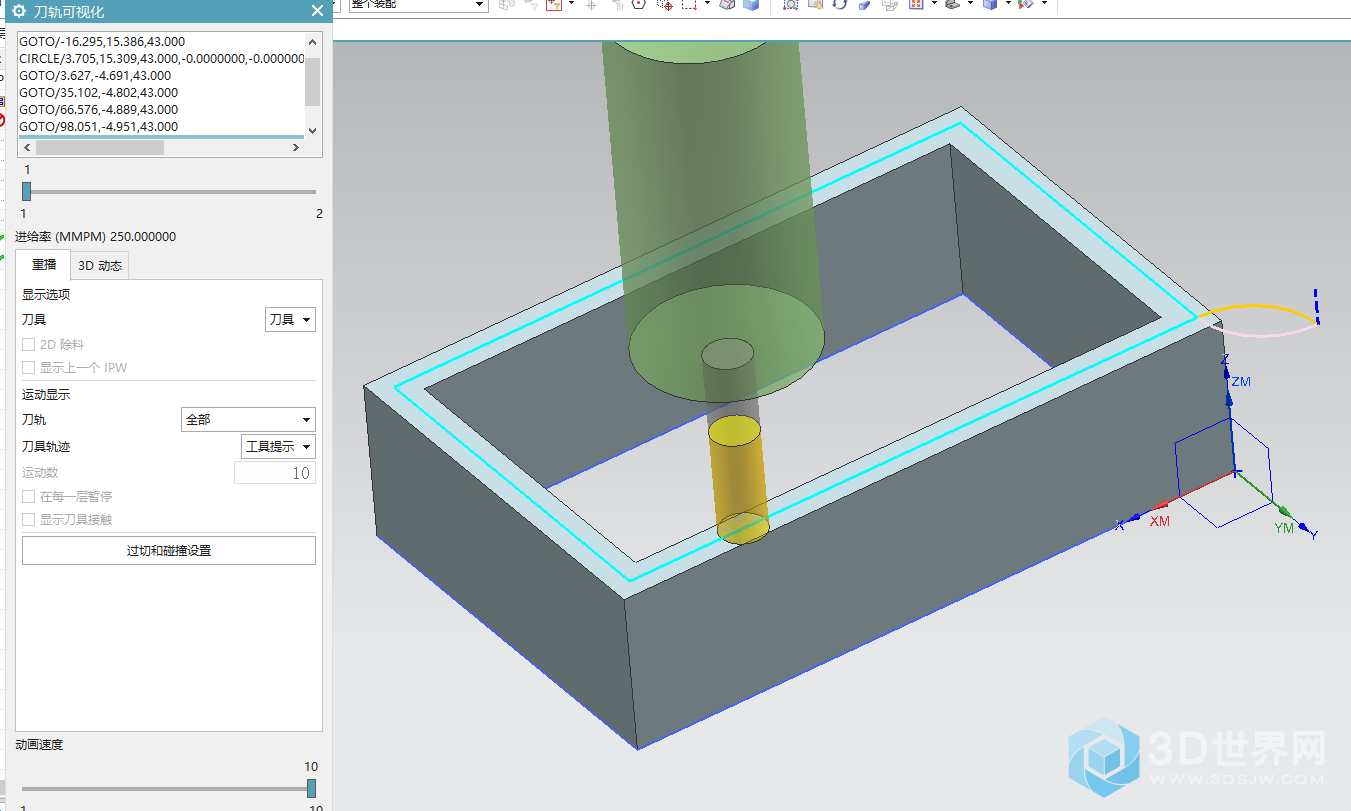Switch to the 3D 动态 tab
1351x811 pixels.
tap(100, 266)
